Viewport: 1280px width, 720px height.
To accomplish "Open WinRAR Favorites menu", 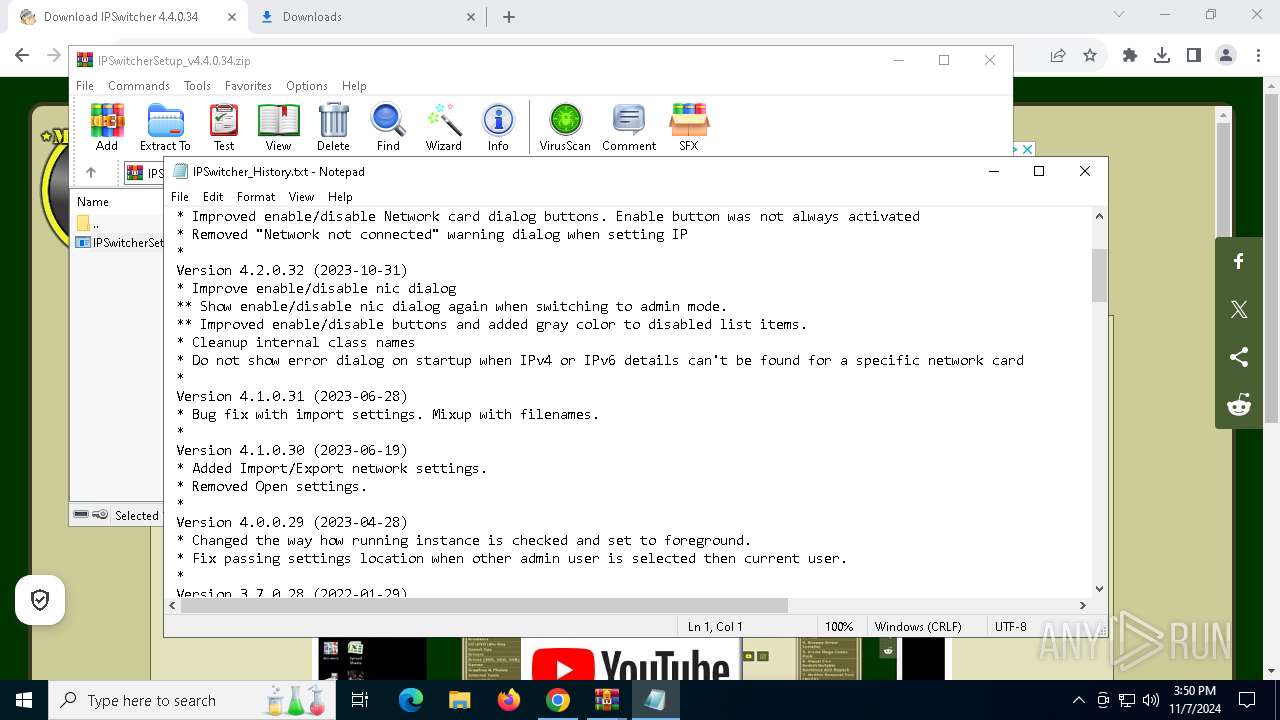I will tap(248, 86).
